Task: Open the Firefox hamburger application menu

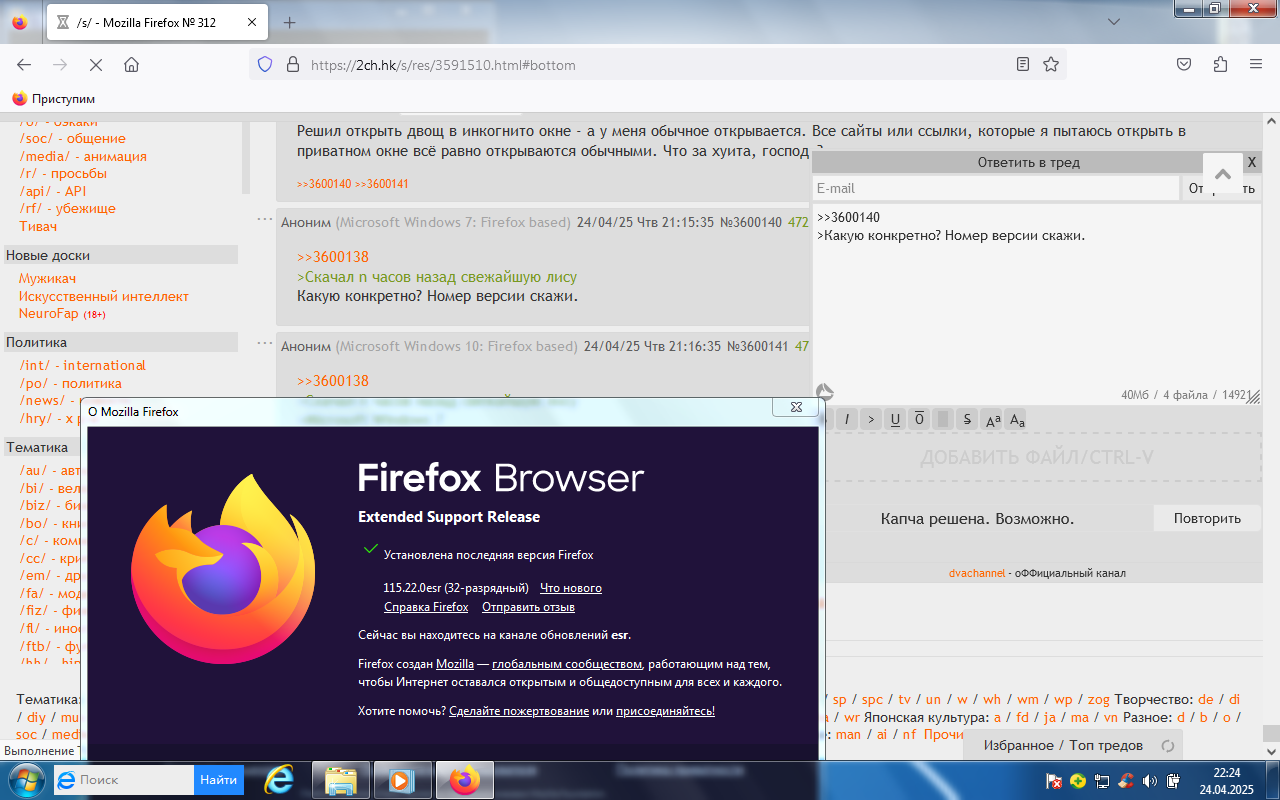Action: pyautogui.click(x=1256, y=64)
